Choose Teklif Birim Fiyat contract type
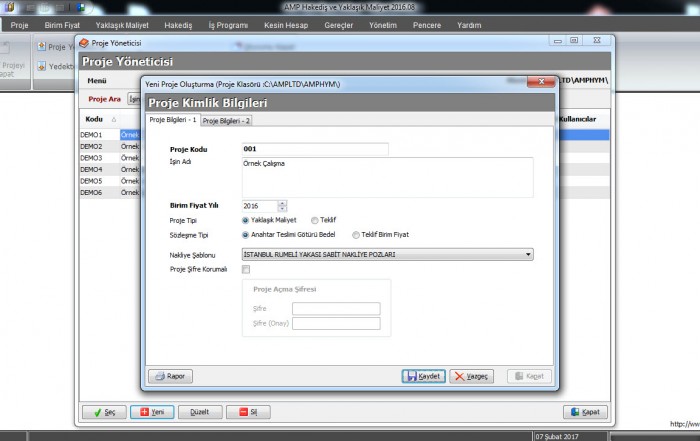700x441 pixels. [357, 235]
